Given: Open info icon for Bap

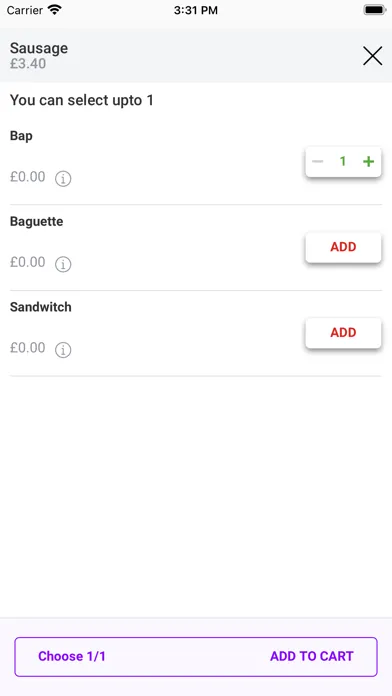Looking at the screenshot, I should [63, 179].
